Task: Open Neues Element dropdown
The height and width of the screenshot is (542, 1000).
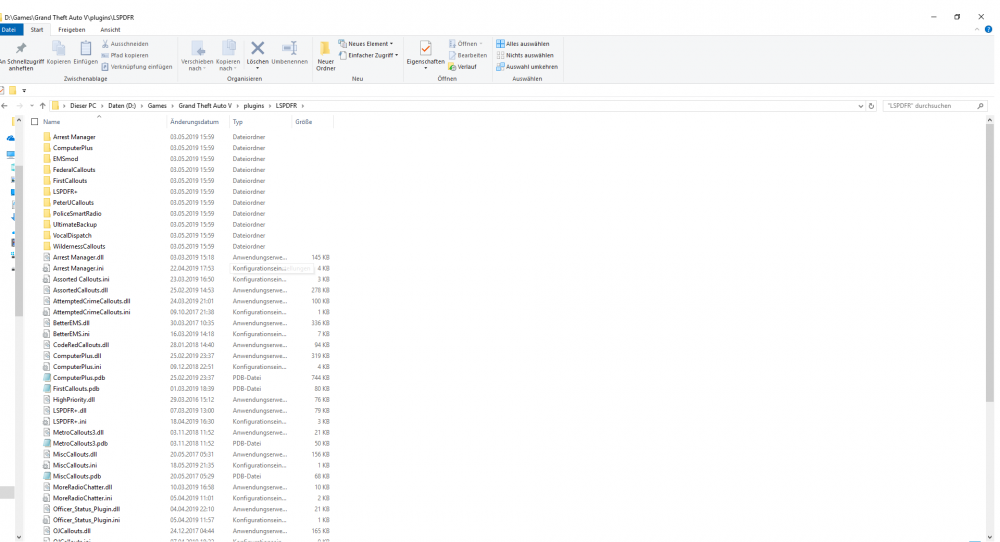Action: [x=365, y=44]
